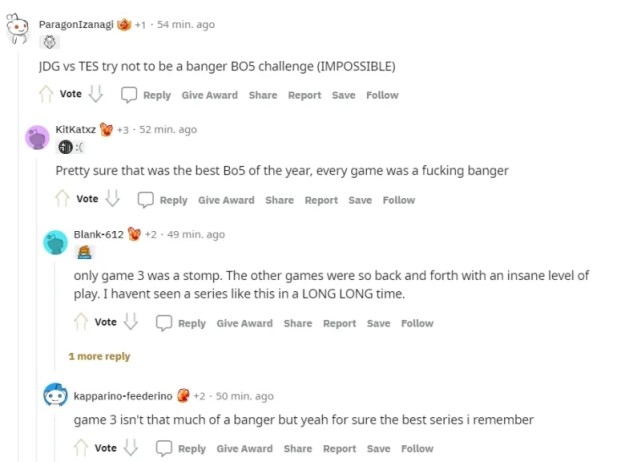The width and height of the screenshot is (641, 462).
Task: Downvote kapparino-feederino's comment
Action: point(131,447)
